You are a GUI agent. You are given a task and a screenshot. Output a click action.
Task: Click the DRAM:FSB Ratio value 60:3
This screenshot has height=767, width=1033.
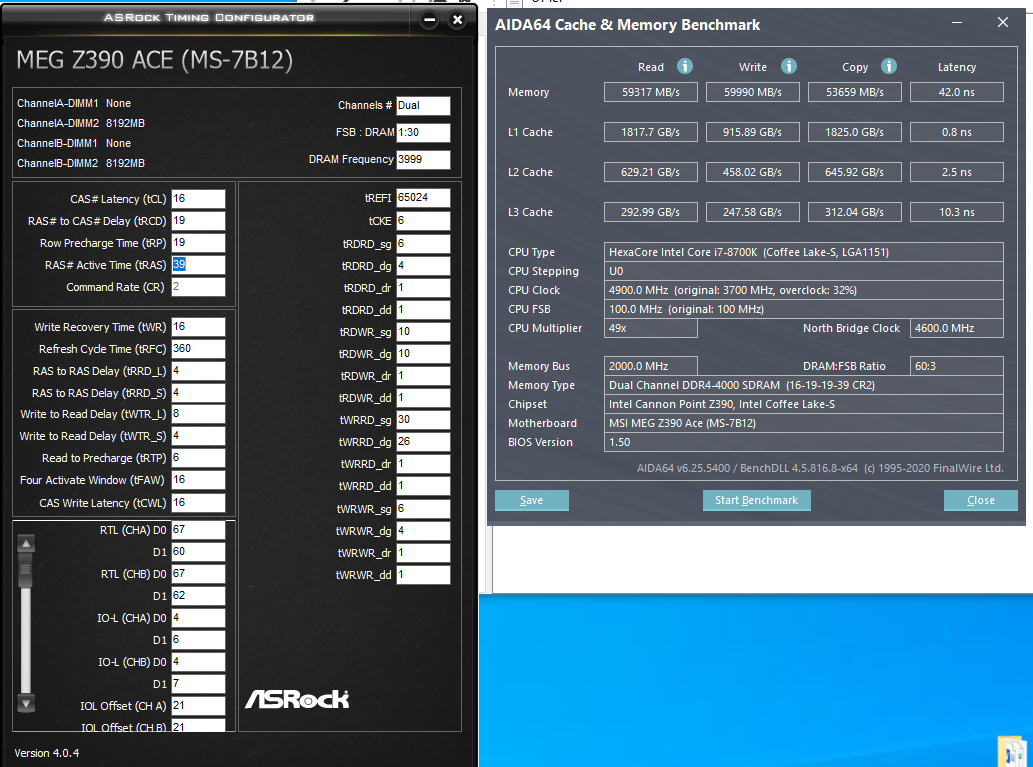coord(957,366)
